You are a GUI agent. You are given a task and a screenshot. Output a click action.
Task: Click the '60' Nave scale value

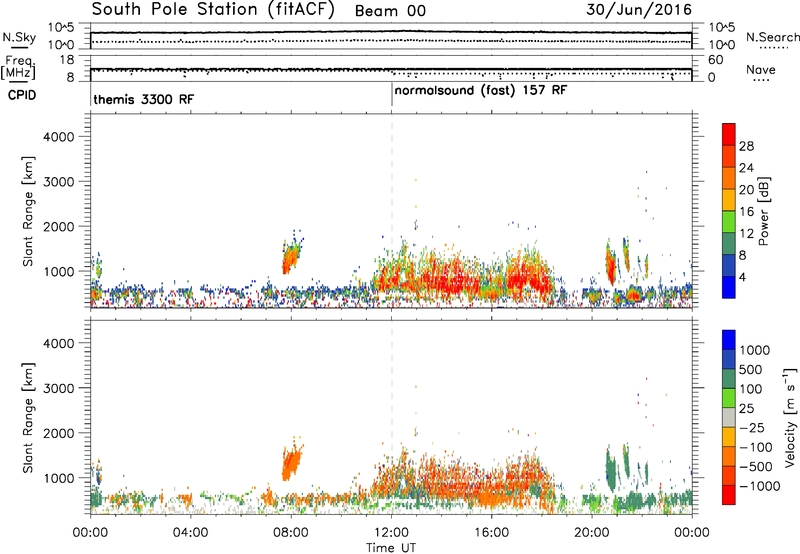pos(715,60)
